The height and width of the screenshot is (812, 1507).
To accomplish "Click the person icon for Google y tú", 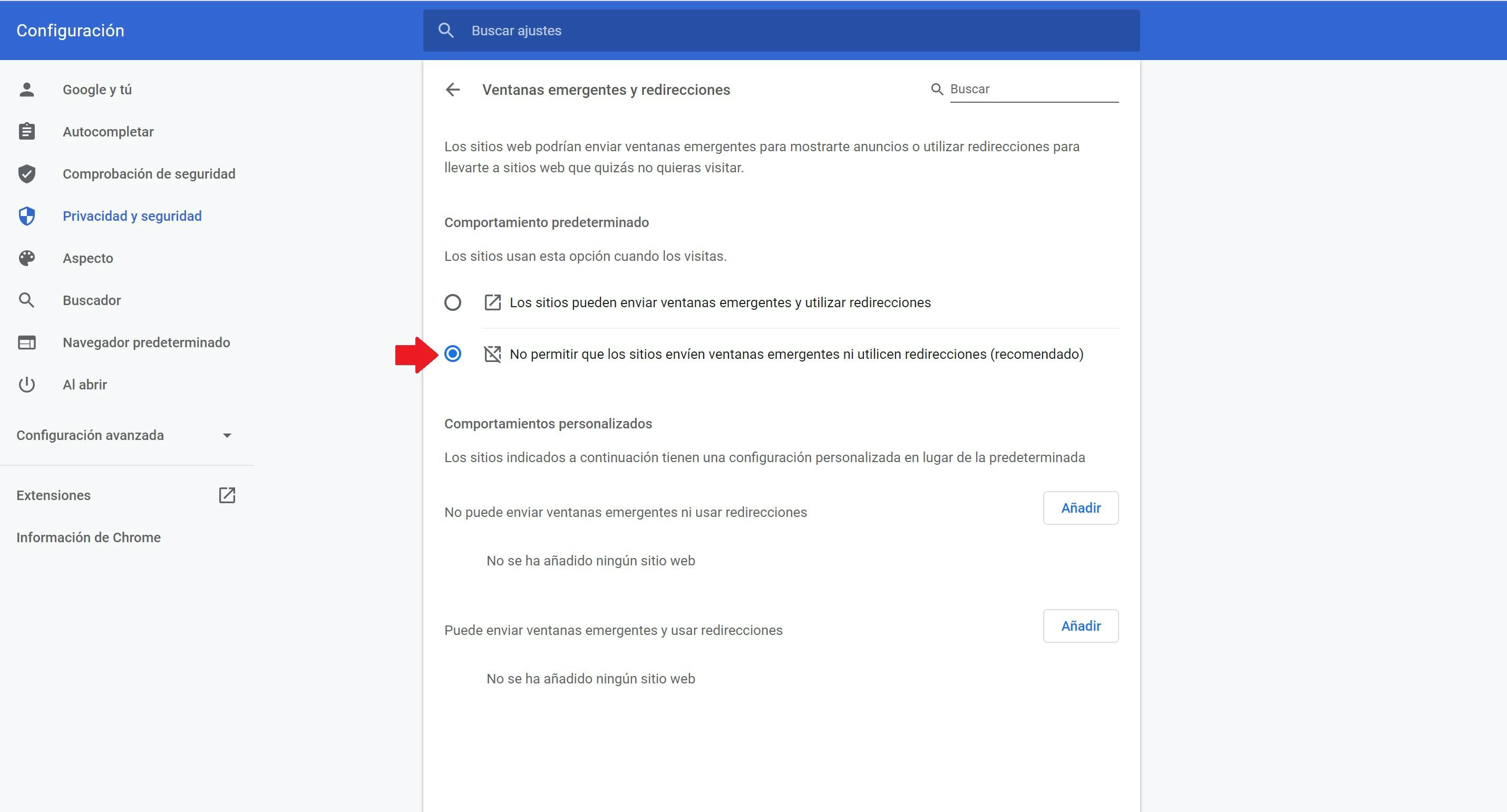I will click(27, 90).
